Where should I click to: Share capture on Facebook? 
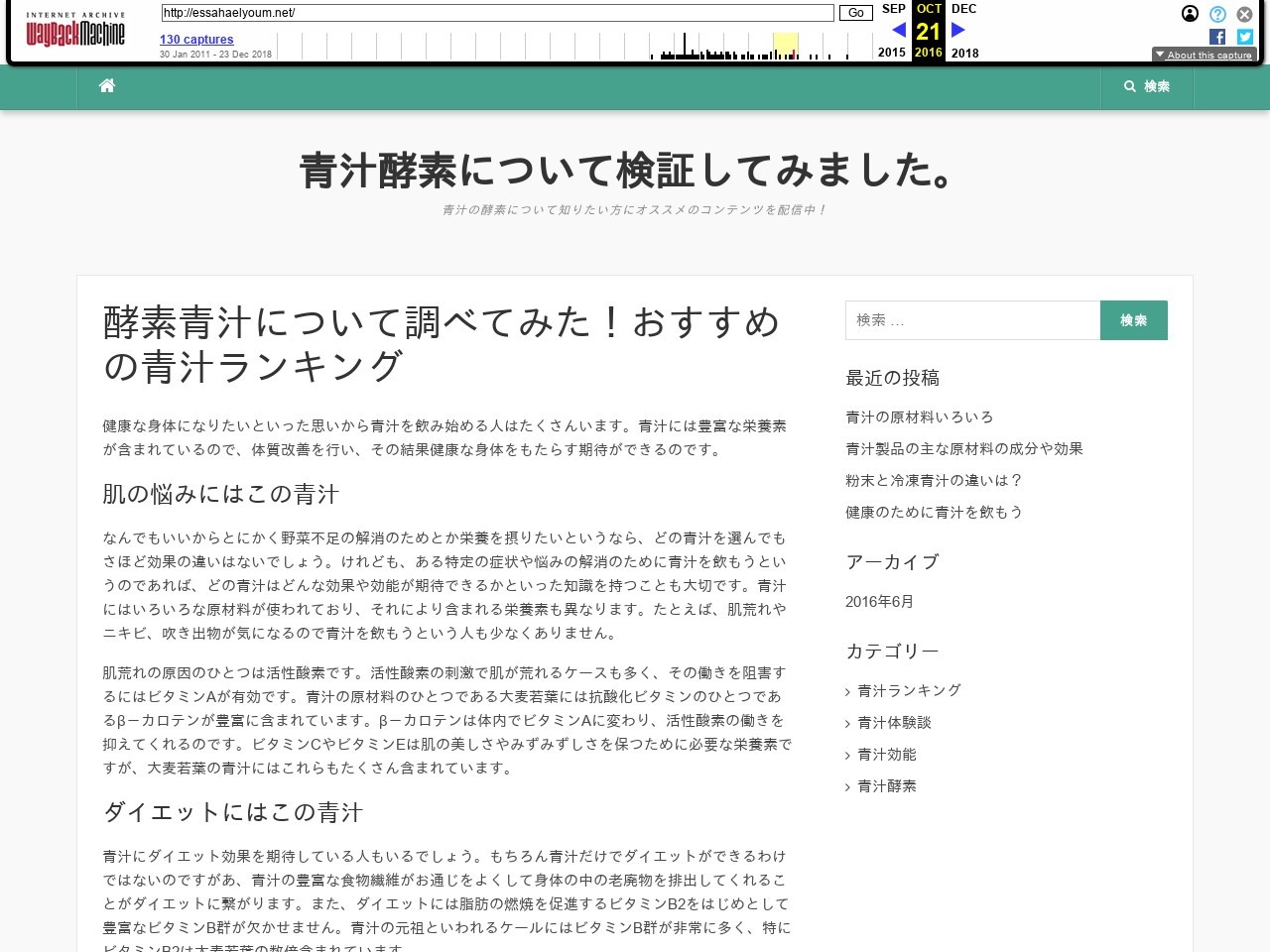[1217, 37]
